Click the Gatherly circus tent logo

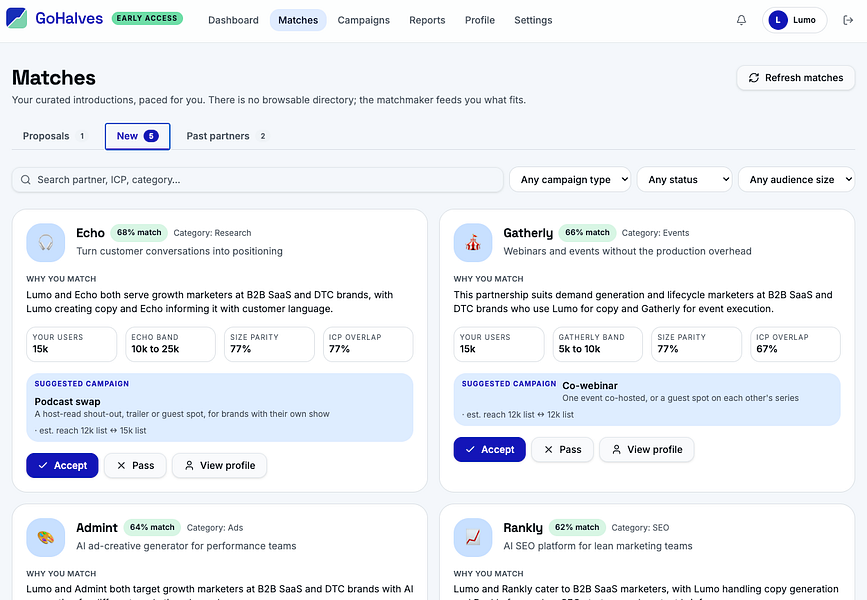click(473, 242)
